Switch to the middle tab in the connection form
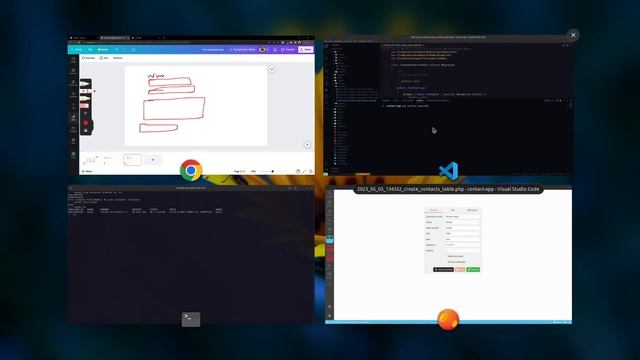Viewport: 640px width, 360px height. (453, 210)
